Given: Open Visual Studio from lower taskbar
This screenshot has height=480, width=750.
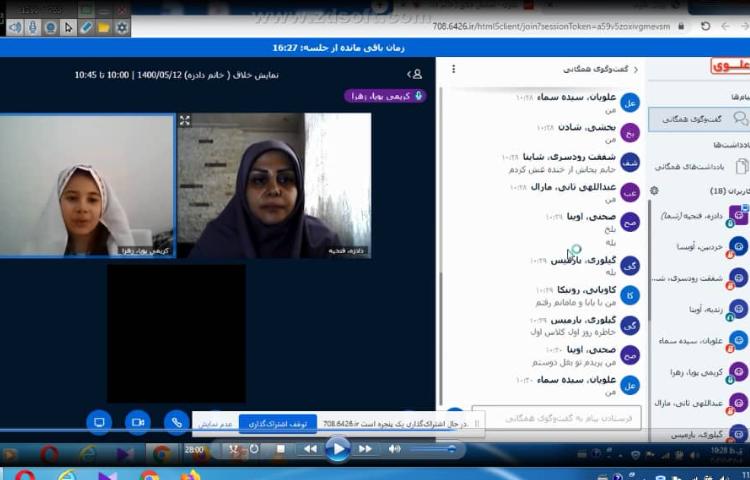Looking at the screenshot, I should click(x=108, y=476).
